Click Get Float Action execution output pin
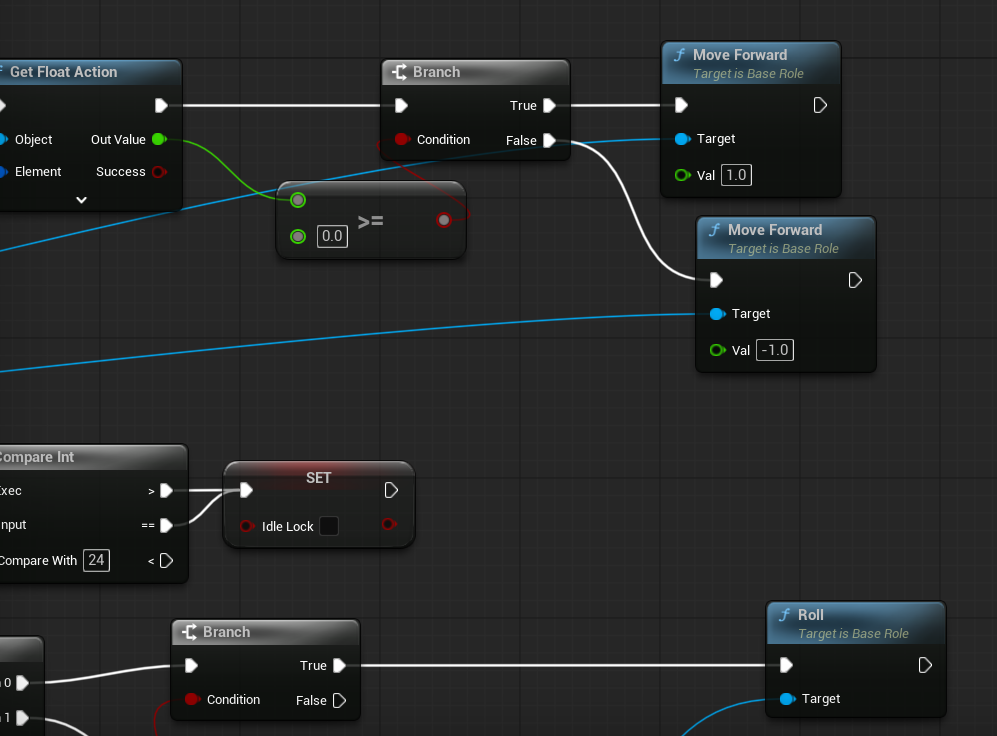This screenshot has height=736, width=997. click(x=161, y=106)
